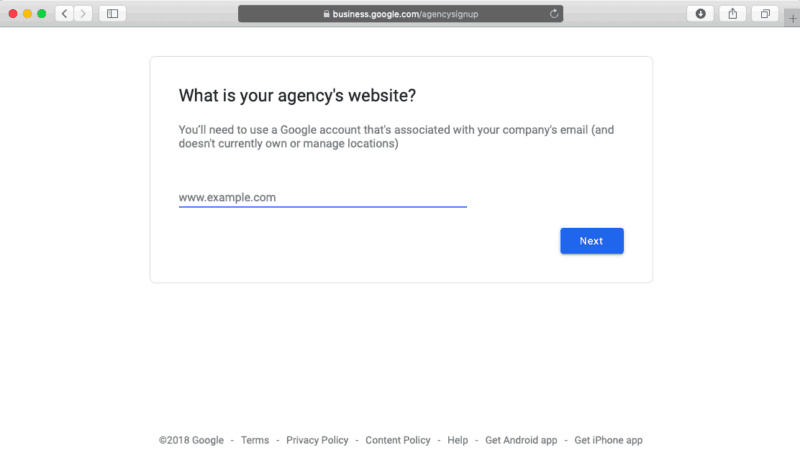The height and width of the screenshot is (458, 800).
Task: Show the tab overview
Action: pos(765,14)
